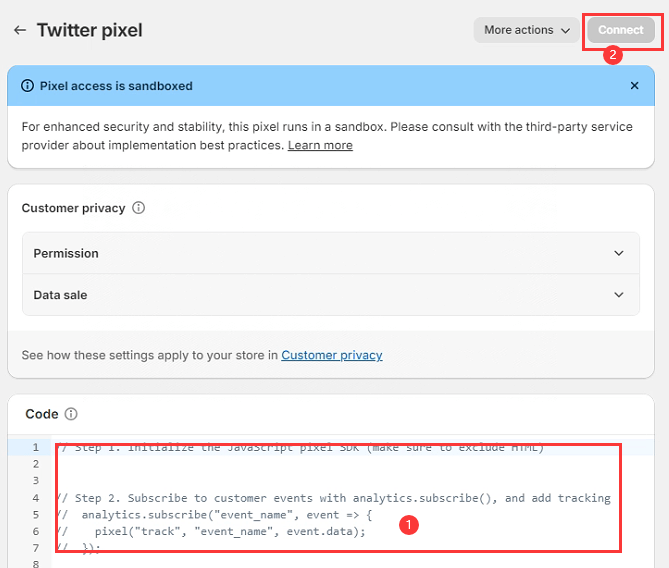Click the Twitter pixel page title
Image resolution: width=669 pixels, height=568 pixels.
click(x=90, y=30)
